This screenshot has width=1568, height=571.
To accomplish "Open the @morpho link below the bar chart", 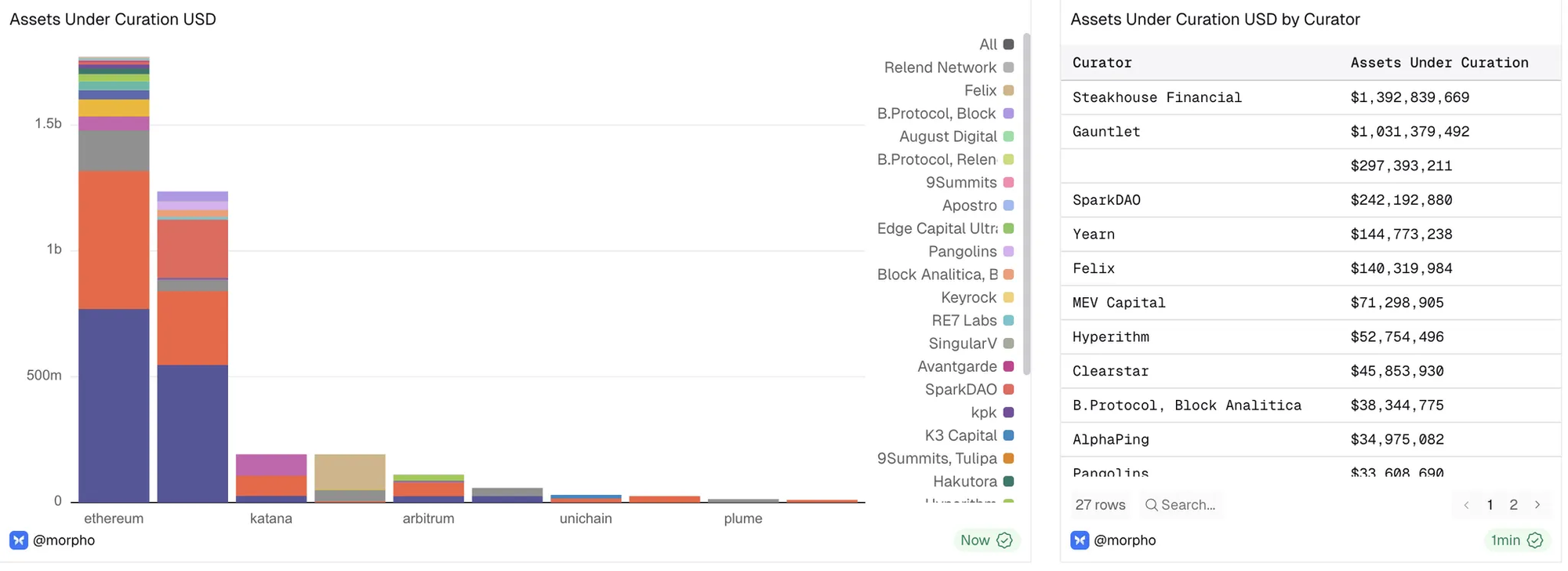I will point(64,540).
